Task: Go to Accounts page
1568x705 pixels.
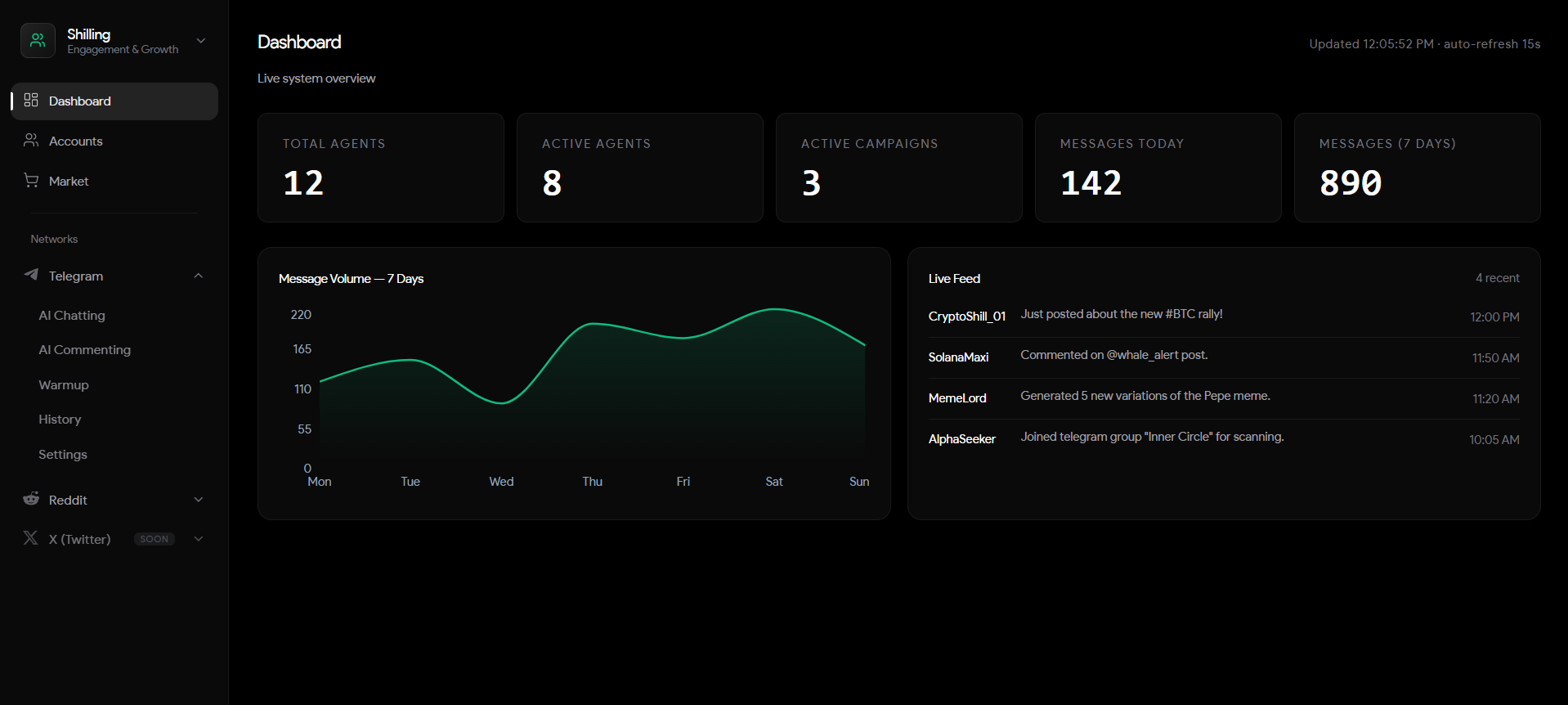Action: [114, 141]
